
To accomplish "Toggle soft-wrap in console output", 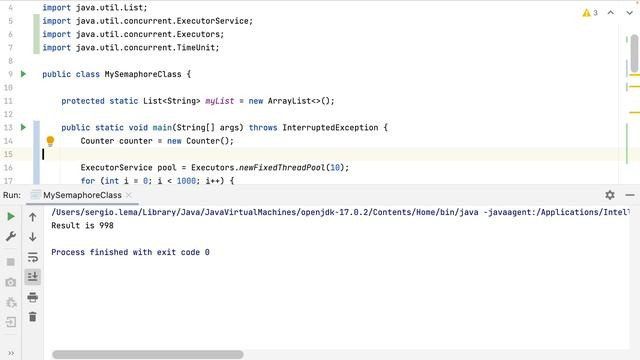I will click(33, 257).
